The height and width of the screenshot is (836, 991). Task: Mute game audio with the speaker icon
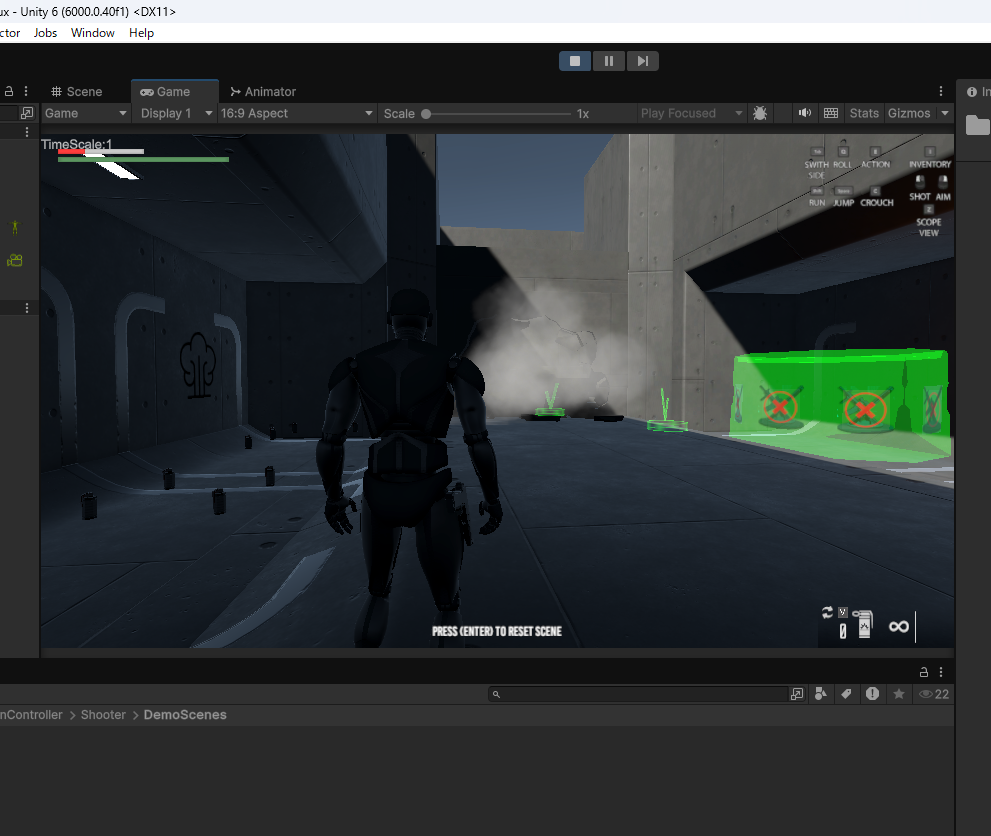804,113
